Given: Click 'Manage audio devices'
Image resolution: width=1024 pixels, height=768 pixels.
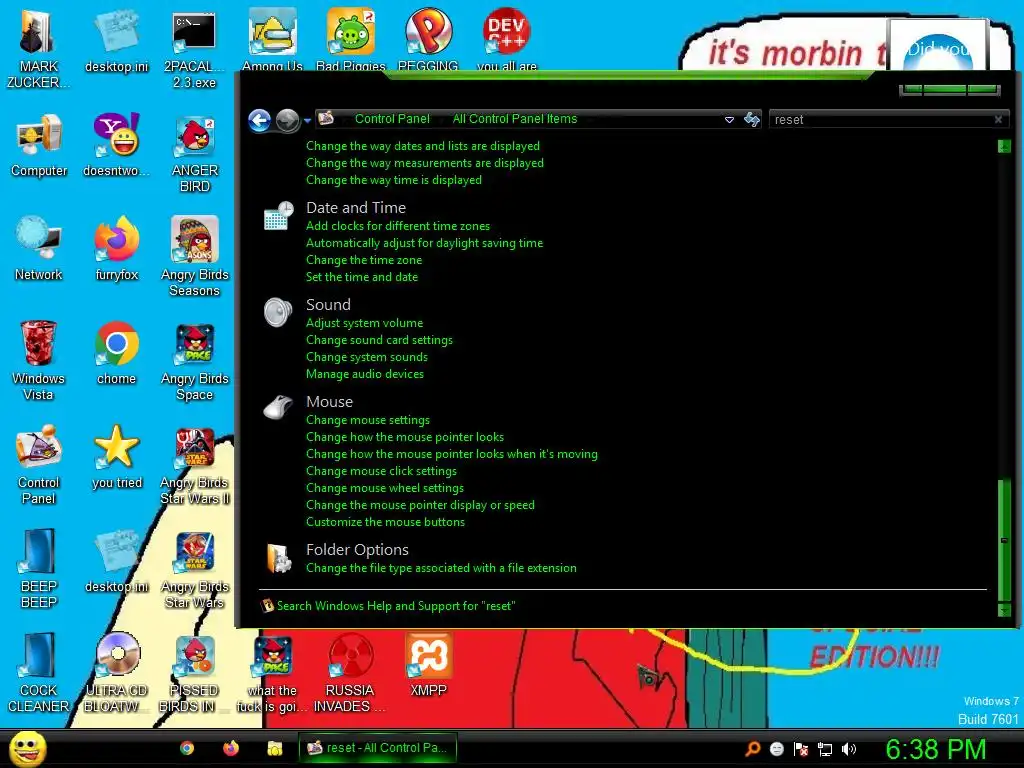Looking at the screenshot, I should tap(365, 374).
